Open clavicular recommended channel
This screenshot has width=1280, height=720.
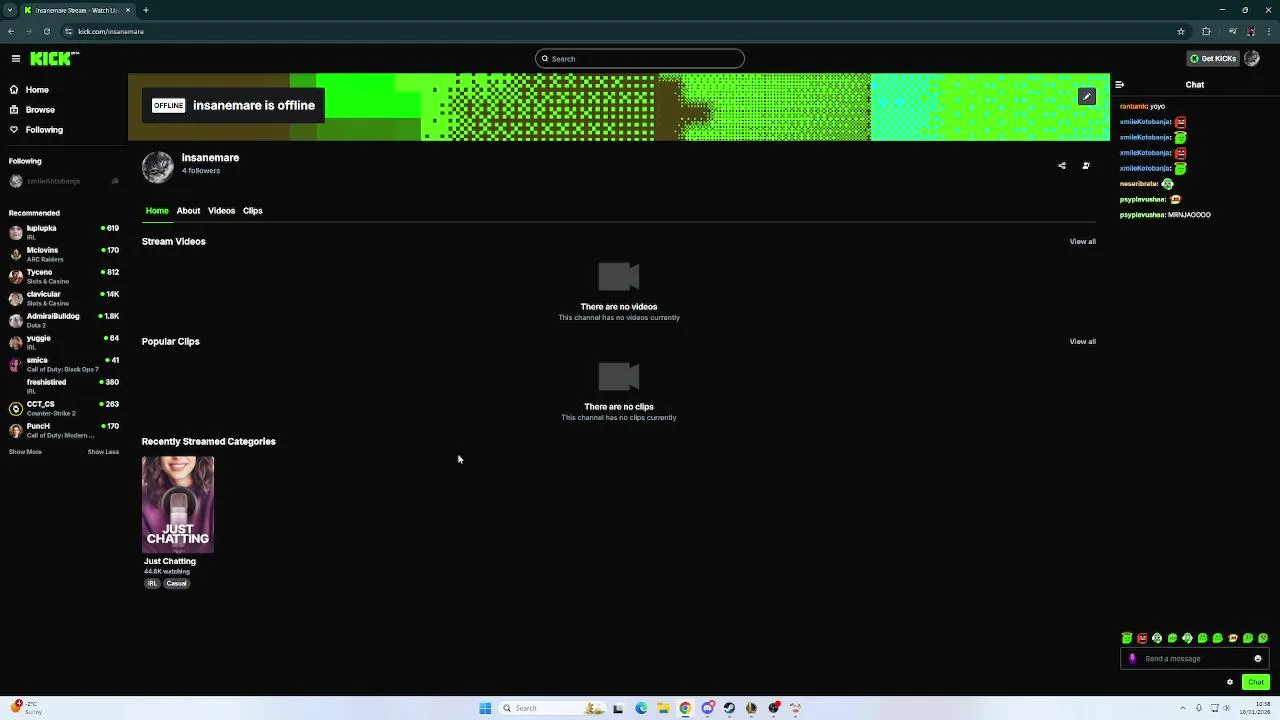point(63,298)
